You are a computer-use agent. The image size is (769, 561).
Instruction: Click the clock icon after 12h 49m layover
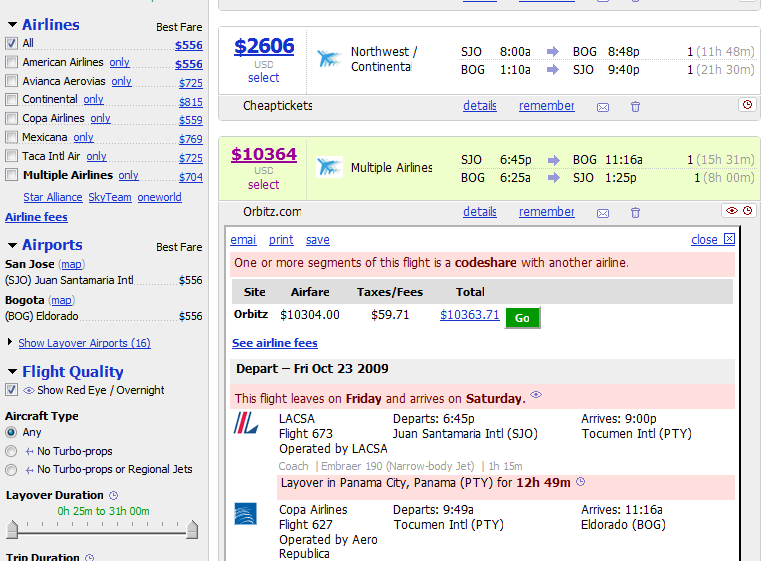581,482
